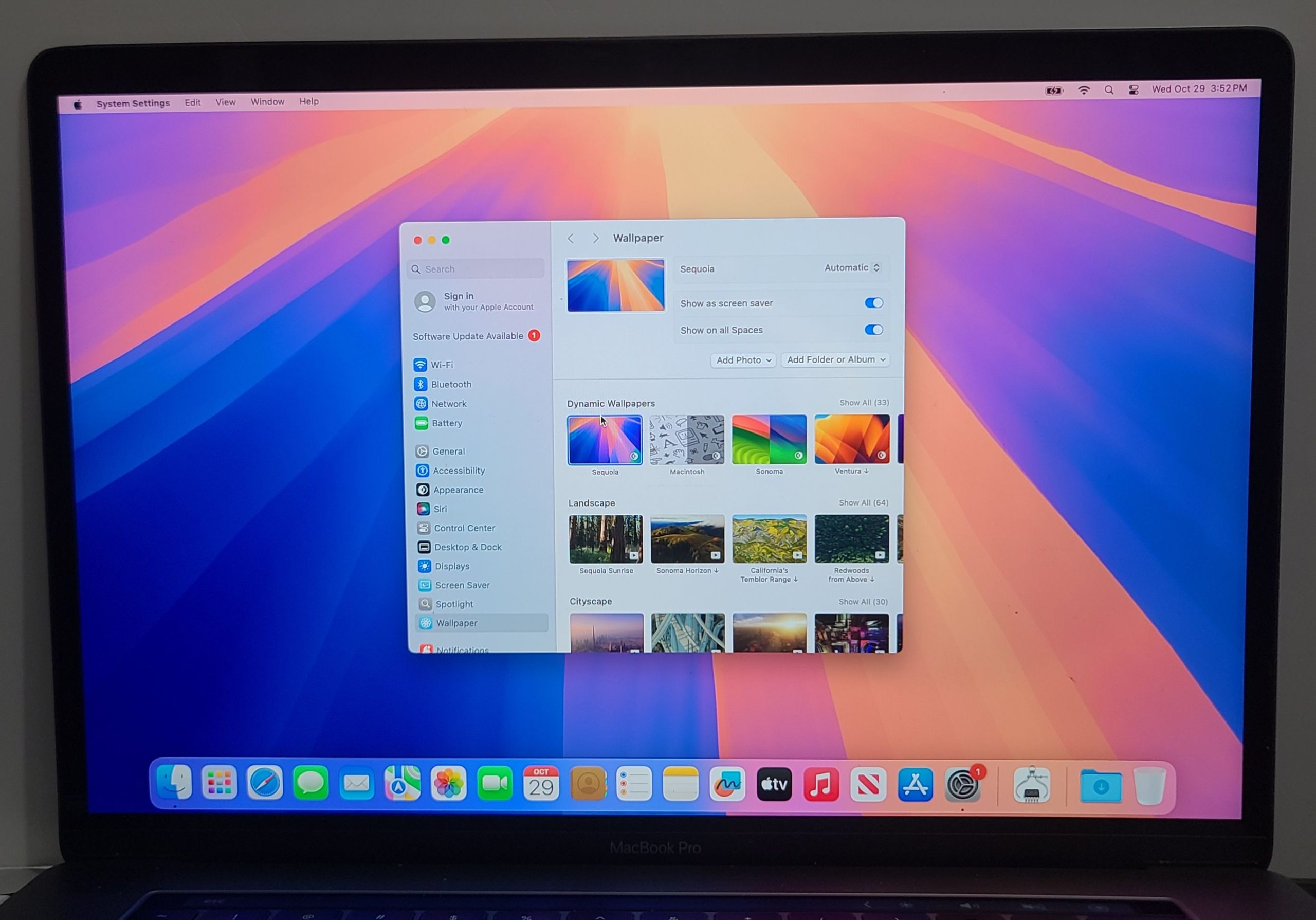Open Apple TV from the Dock

[774, 785]
